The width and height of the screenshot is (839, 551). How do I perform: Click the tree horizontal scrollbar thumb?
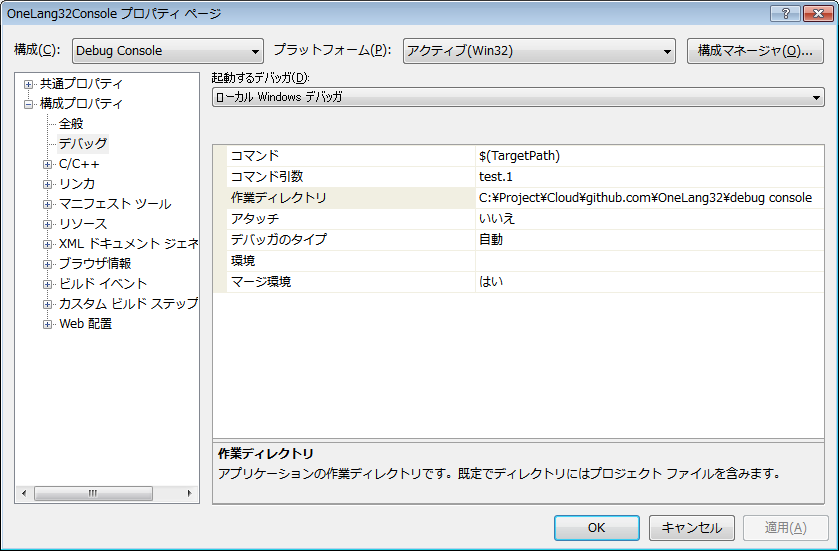coord(94,493)
